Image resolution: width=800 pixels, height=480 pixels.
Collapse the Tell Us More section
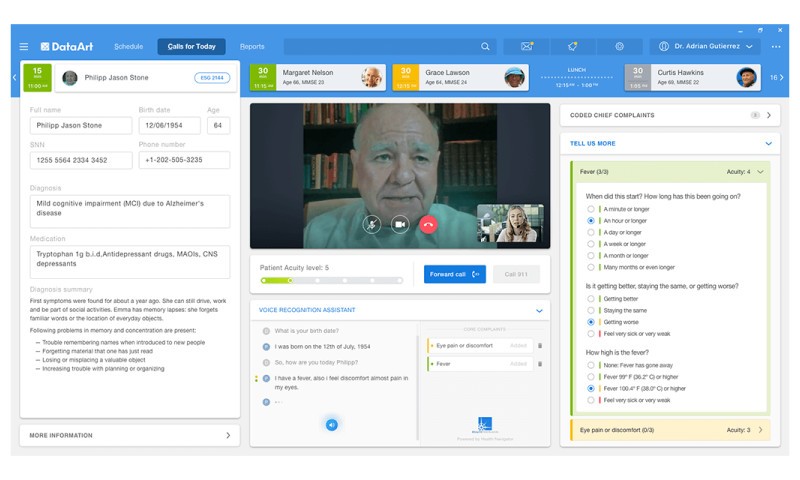point(768,144)
